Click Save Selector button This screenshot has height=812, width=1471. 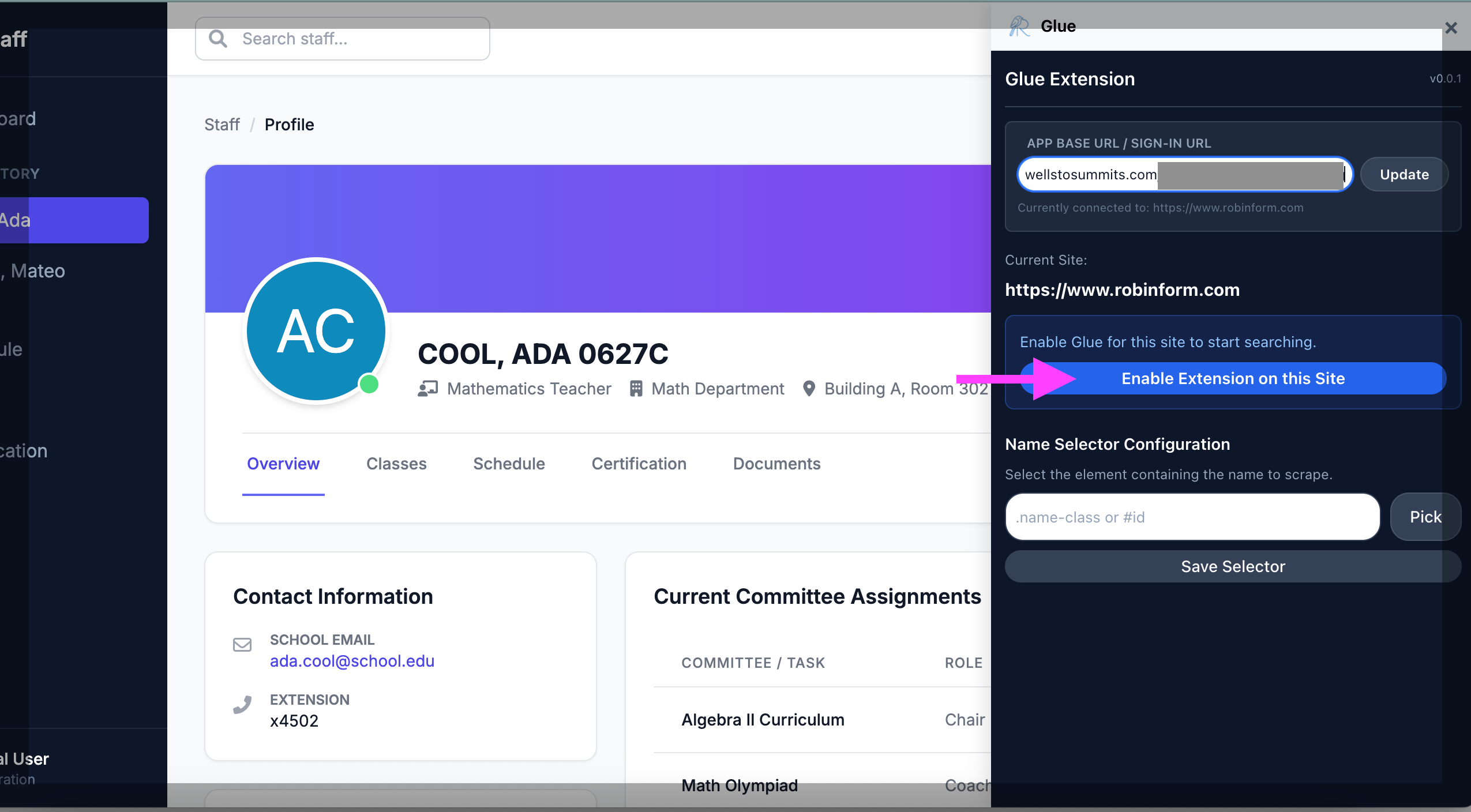(1233, 566)
